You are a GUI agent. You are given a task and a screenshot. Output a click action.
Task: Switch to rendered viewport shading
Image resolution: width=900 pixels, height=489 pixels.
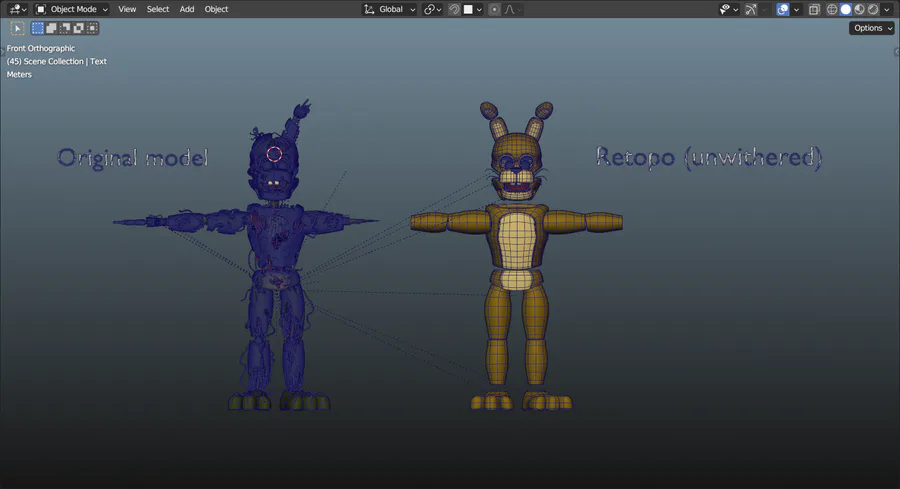coord(873,9)
